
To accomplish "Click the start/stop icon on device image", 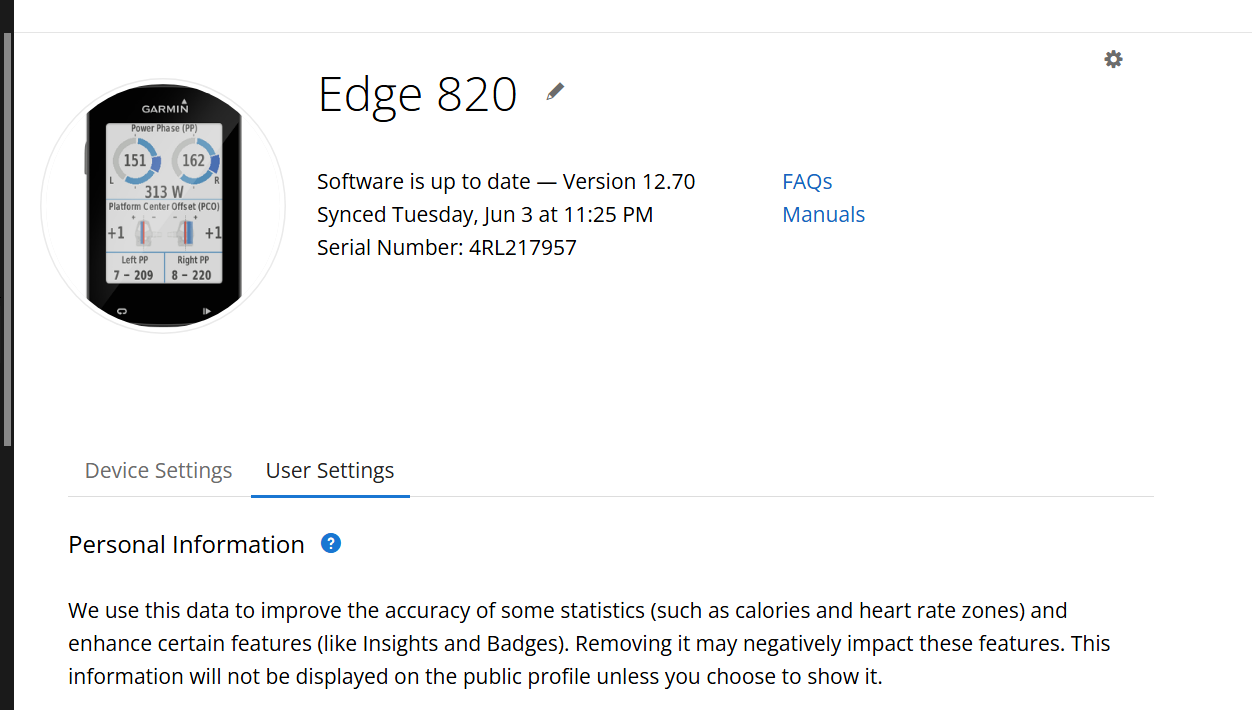I will 207,311.
